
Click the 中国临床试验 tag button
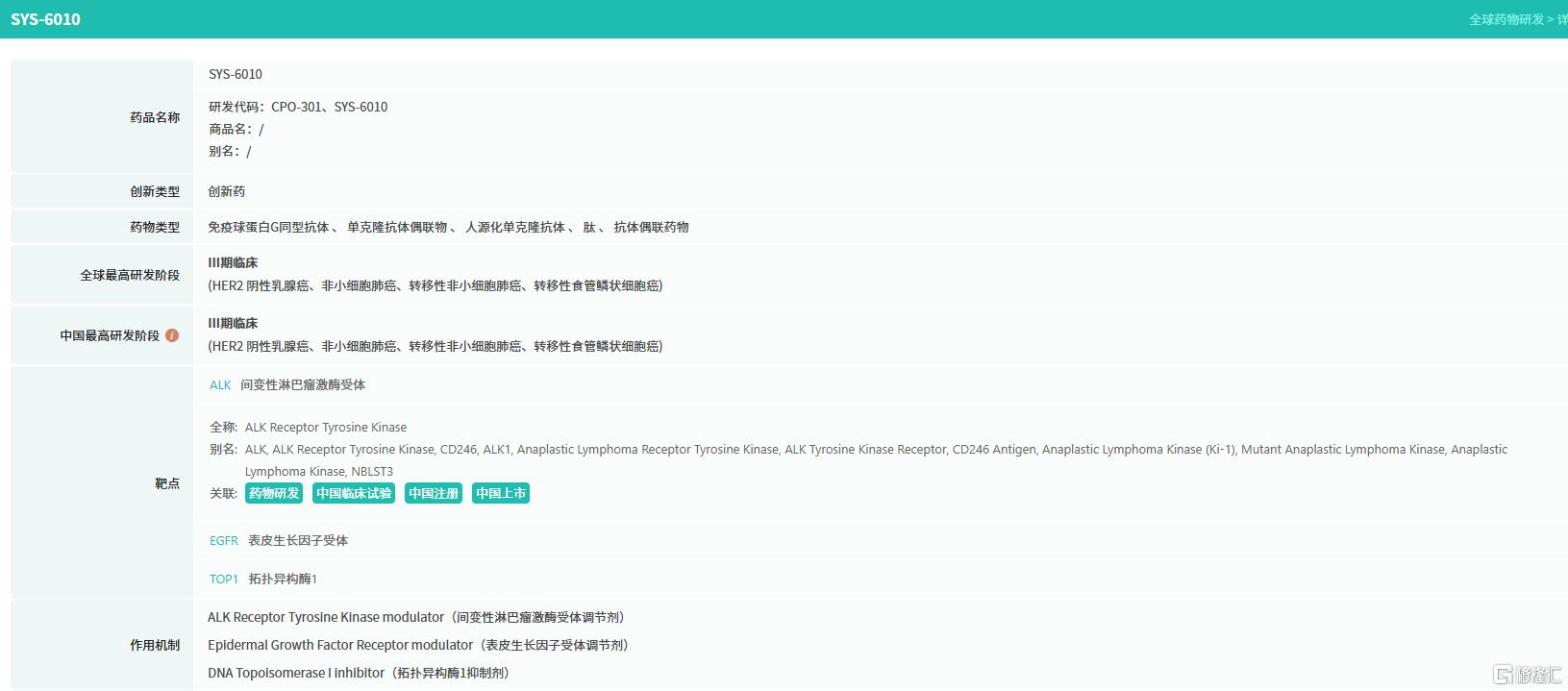354,493
